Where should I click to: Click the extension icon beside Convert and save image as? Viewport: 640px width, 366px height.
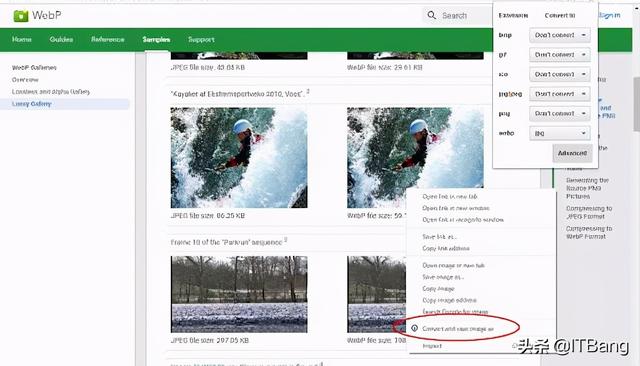(414, 328)
